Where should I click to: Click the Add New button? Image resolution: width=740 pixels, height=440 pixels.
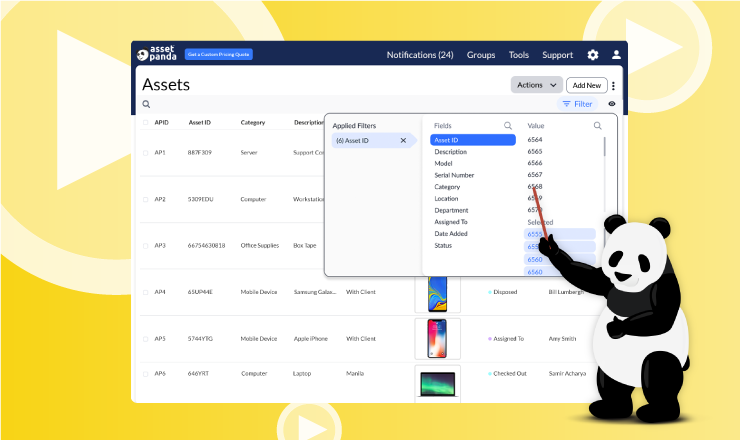tap(587, 85)
